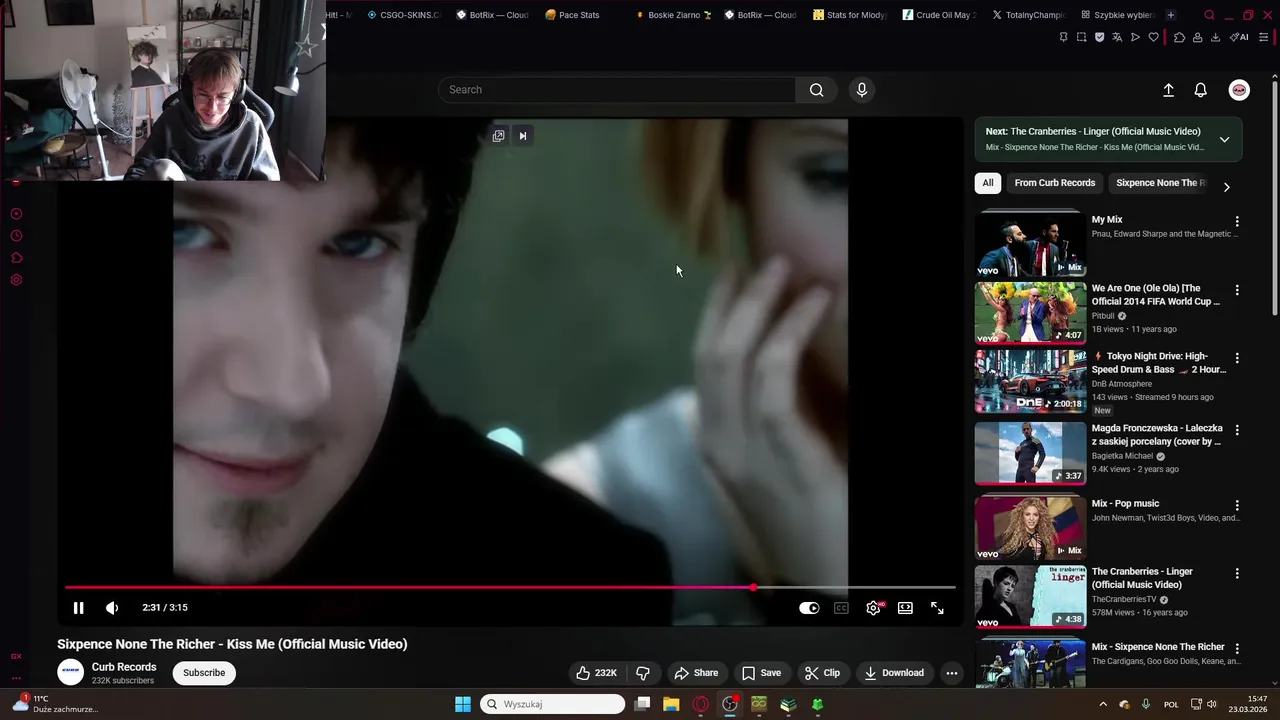Open the browser easy setup menu
The height and width of the screenshot is (720, 1280).
(1264, 37)
